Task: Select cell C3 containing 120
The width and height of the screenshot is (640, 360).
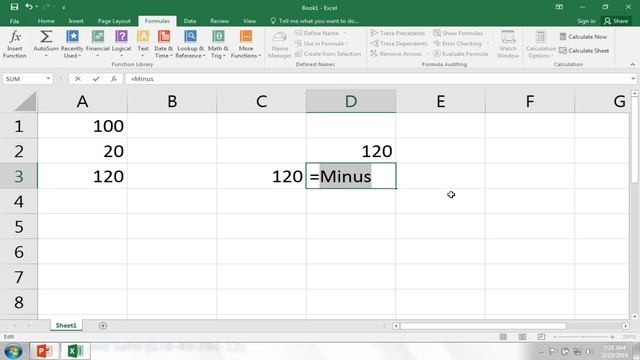Action: [262, 176]
